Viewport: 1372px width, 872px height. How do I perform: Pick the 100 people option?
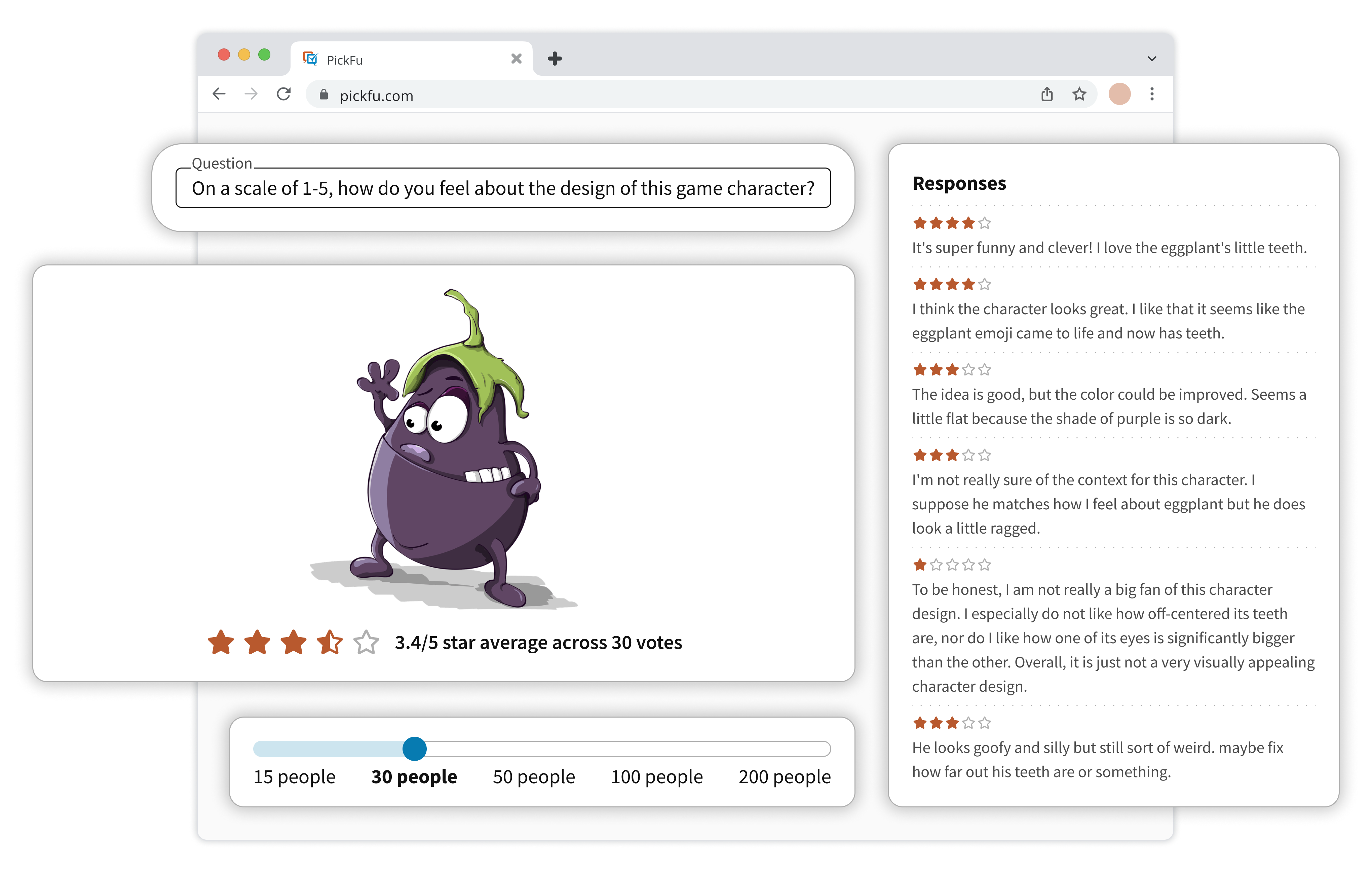point(656,777)
